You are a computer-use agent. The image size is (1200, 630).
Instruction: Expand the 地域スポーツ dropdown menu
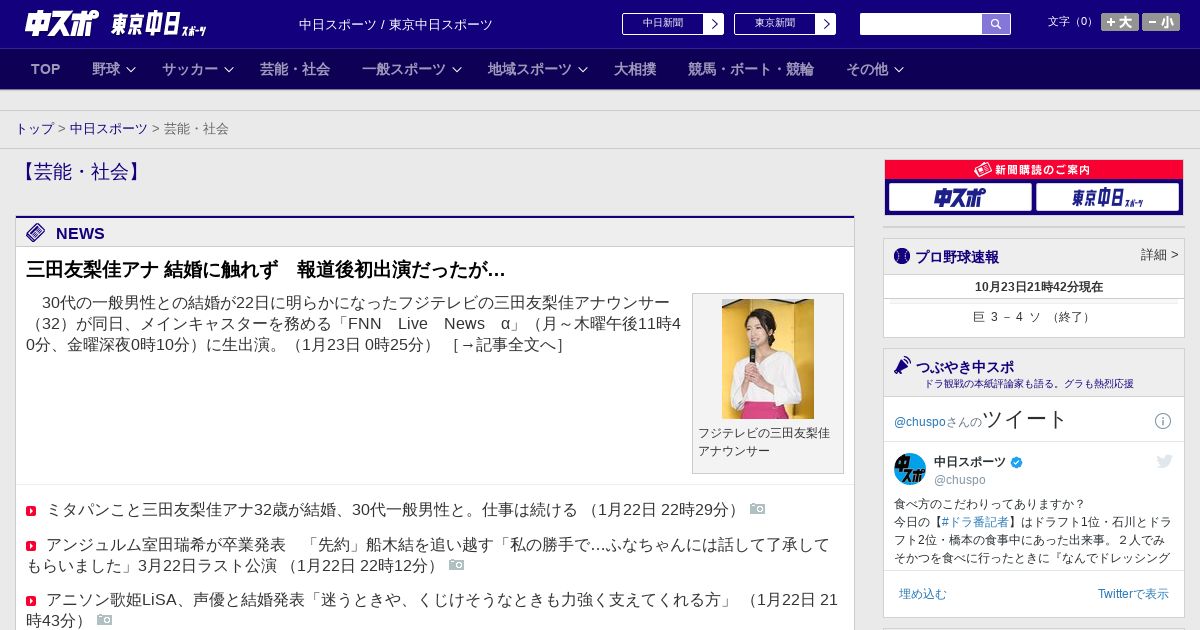538,69
